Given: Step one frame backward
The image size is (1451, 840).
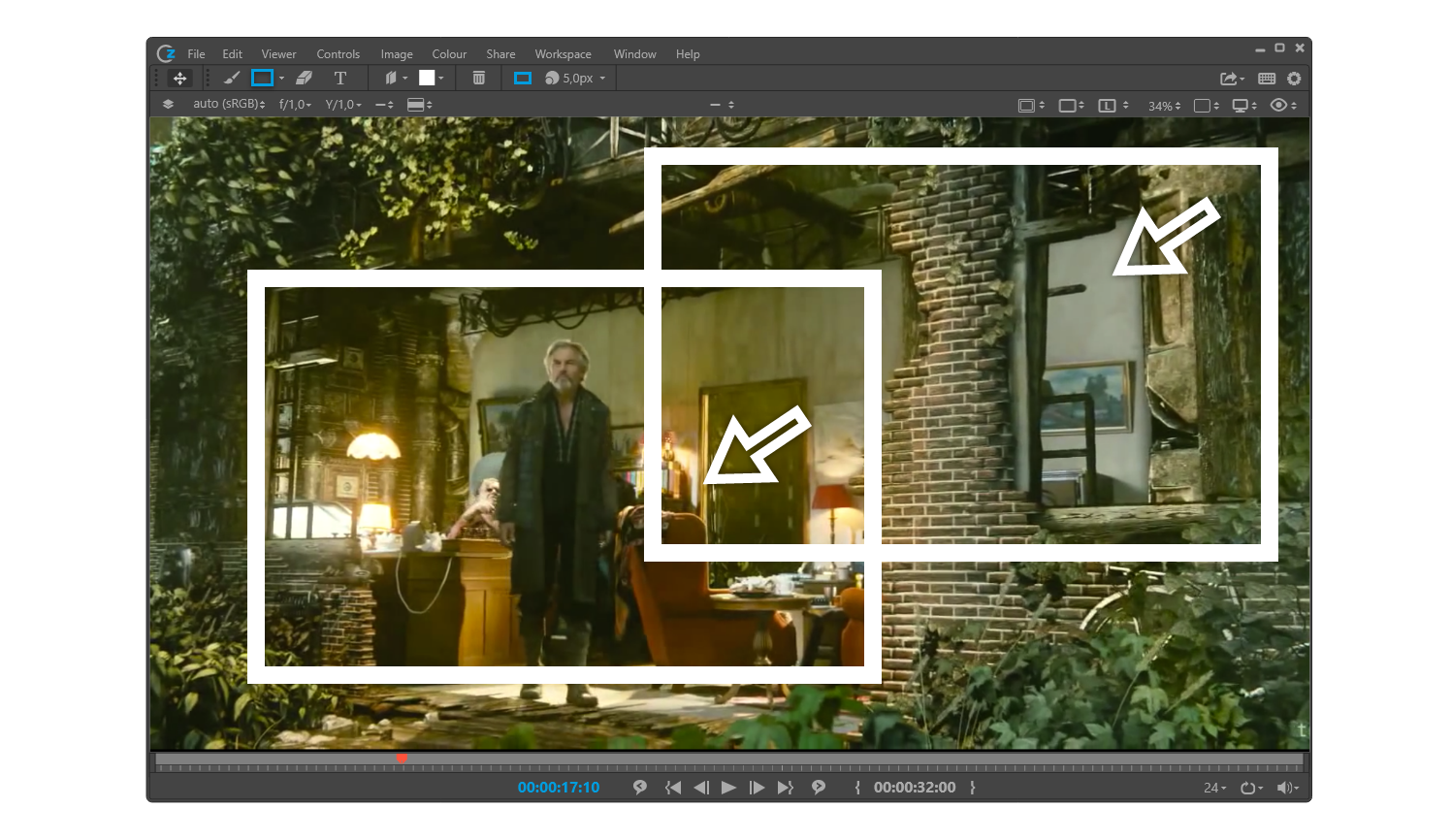Looking at the screenshot, I should click(701, 788).
